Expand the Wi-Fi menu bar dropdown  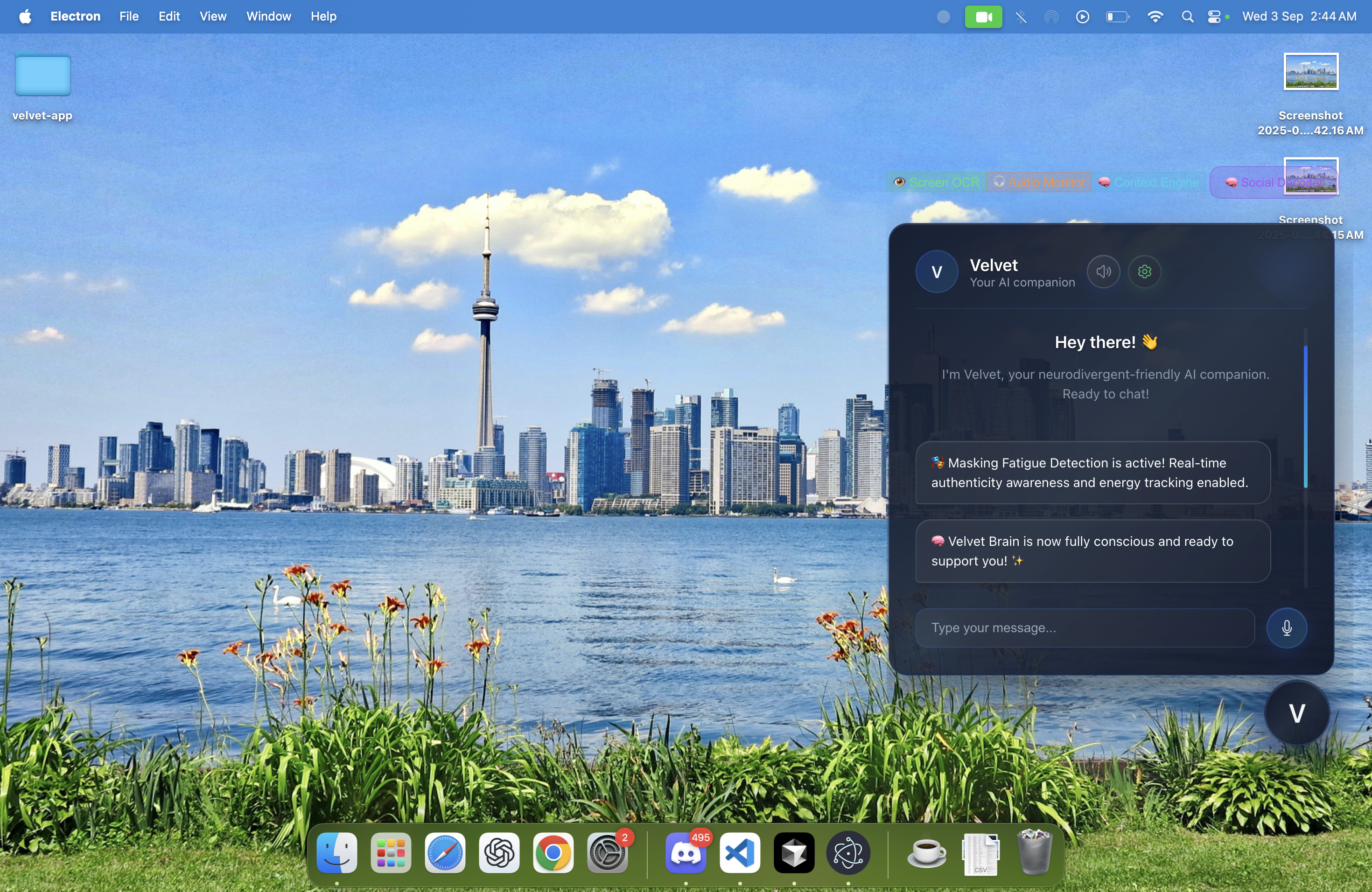click(1155, 17)
